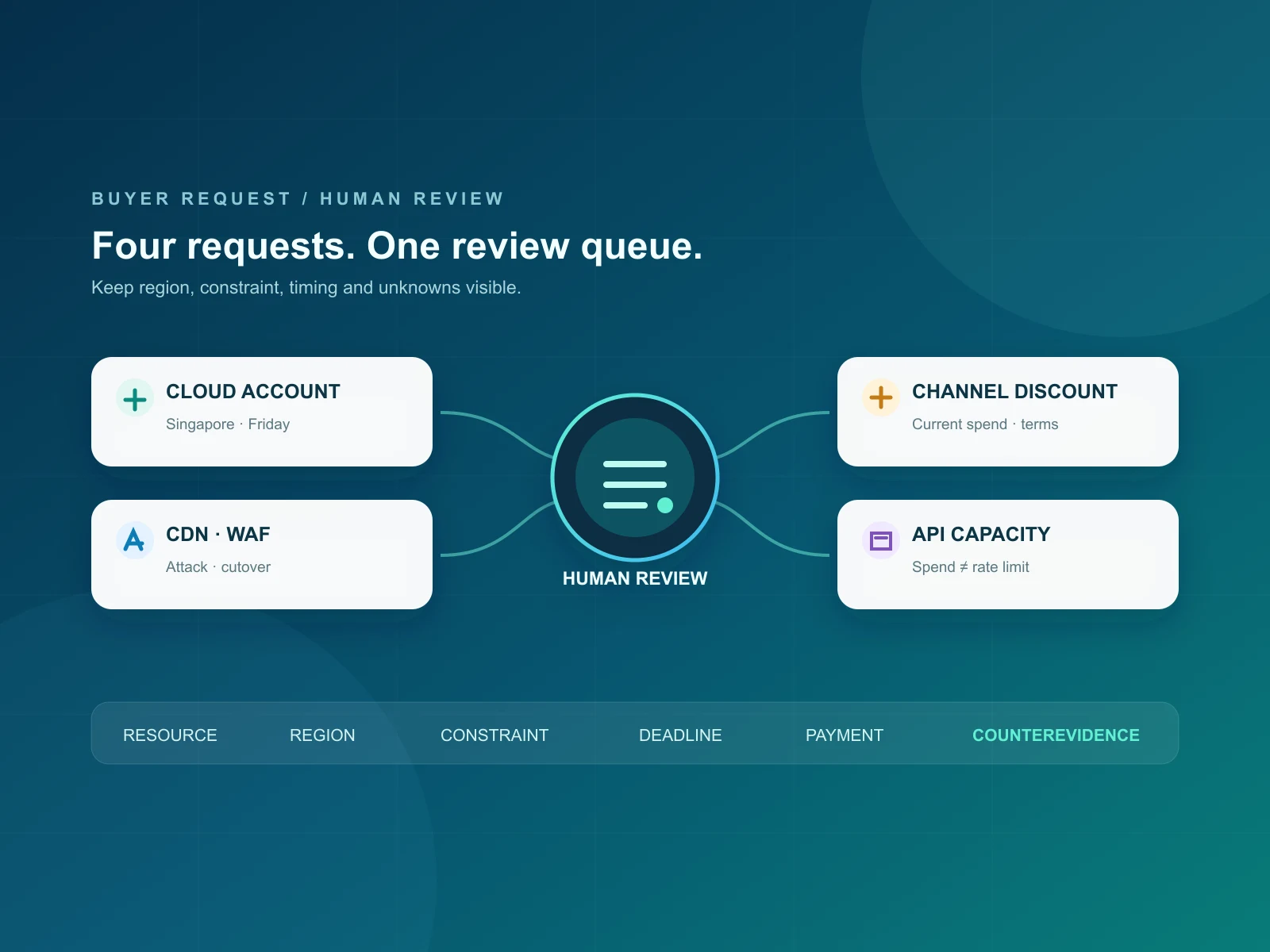The width and height of the screenshot is (1270, 952).
Task: Select the REGION tab
Action: (x=322, y=735)
